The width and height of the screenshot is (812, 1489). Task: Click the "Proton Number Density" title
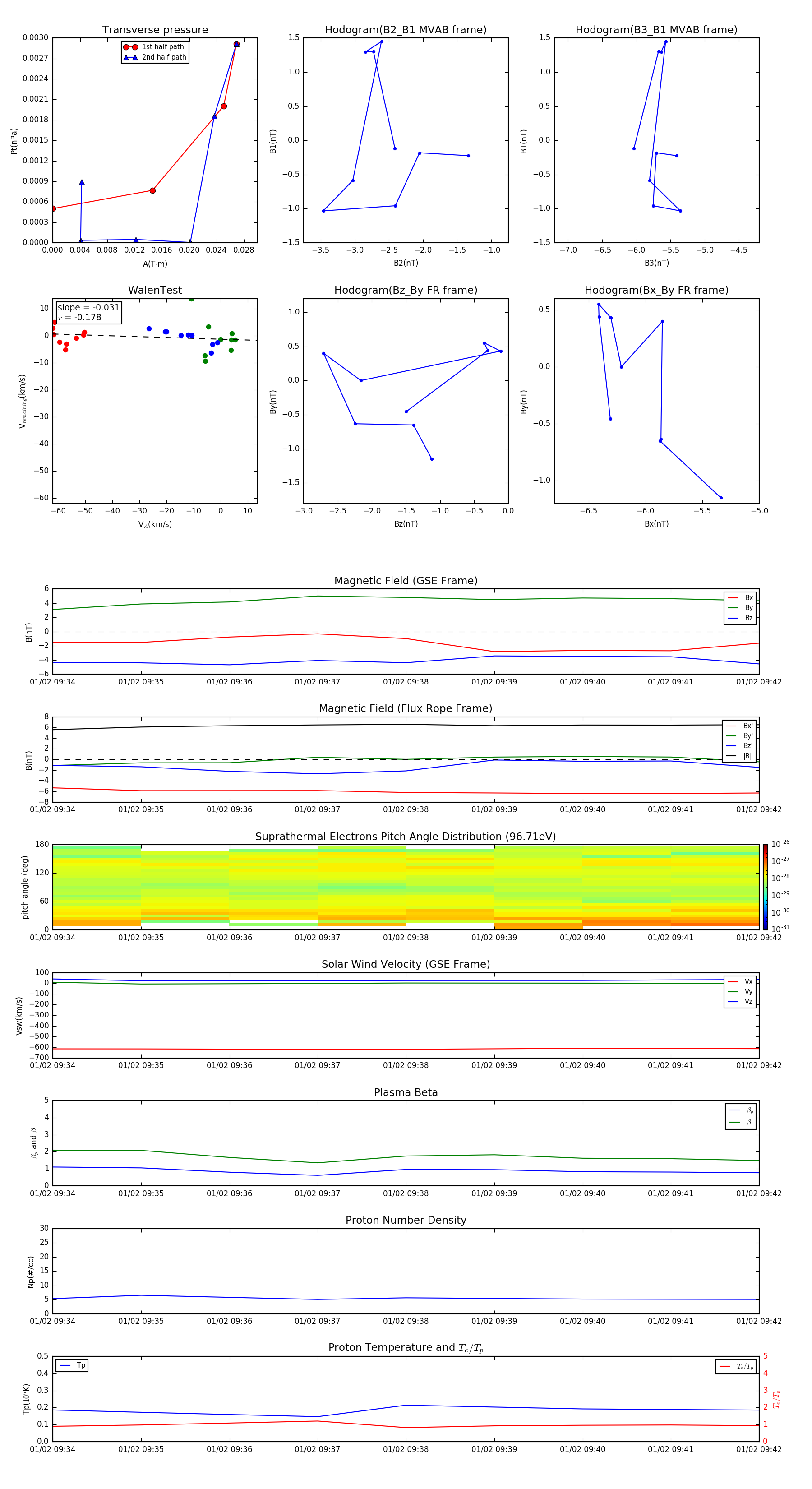coord(406,1220)
